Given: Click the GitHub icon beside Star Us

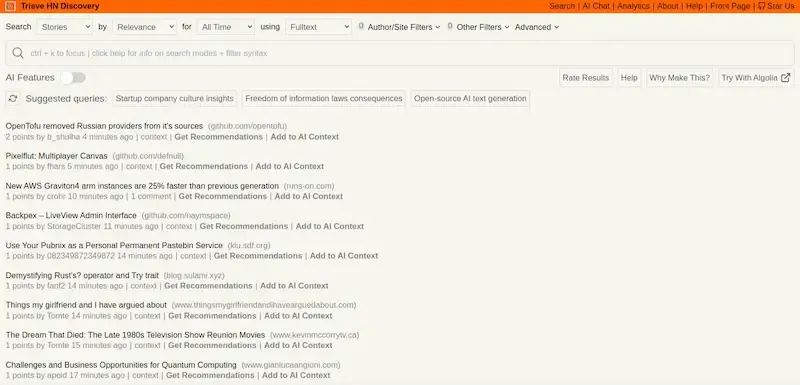Looking at the screenshot, I should [x=761, y=6].
